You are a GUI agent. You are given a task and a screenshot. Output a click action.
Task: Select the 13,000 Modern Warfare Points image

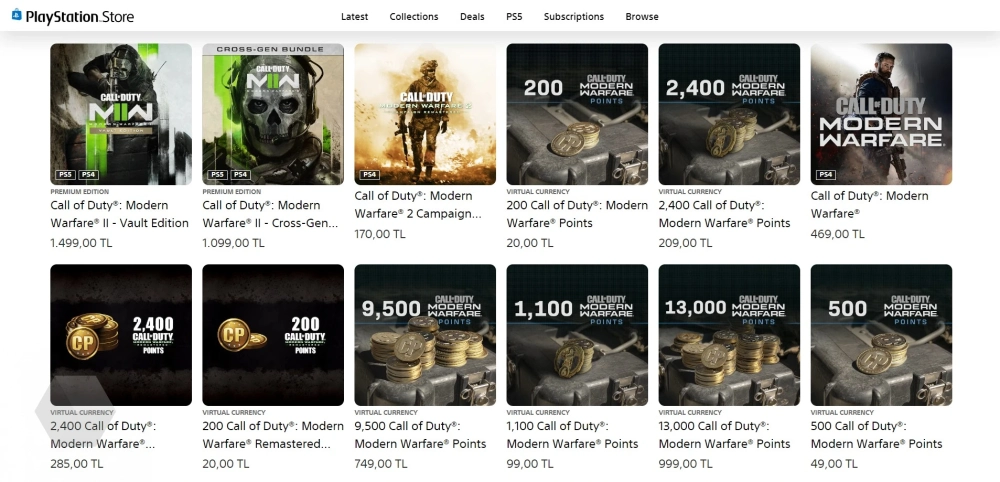point(729,335)
